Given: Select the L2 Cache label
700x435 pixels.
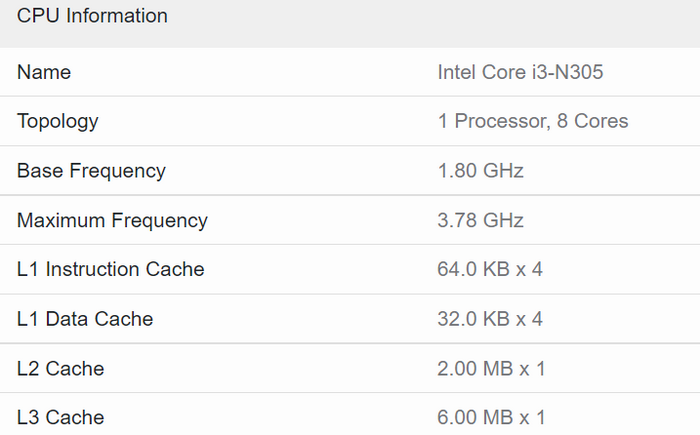Looking at the screenshot, I should point(60,368).
